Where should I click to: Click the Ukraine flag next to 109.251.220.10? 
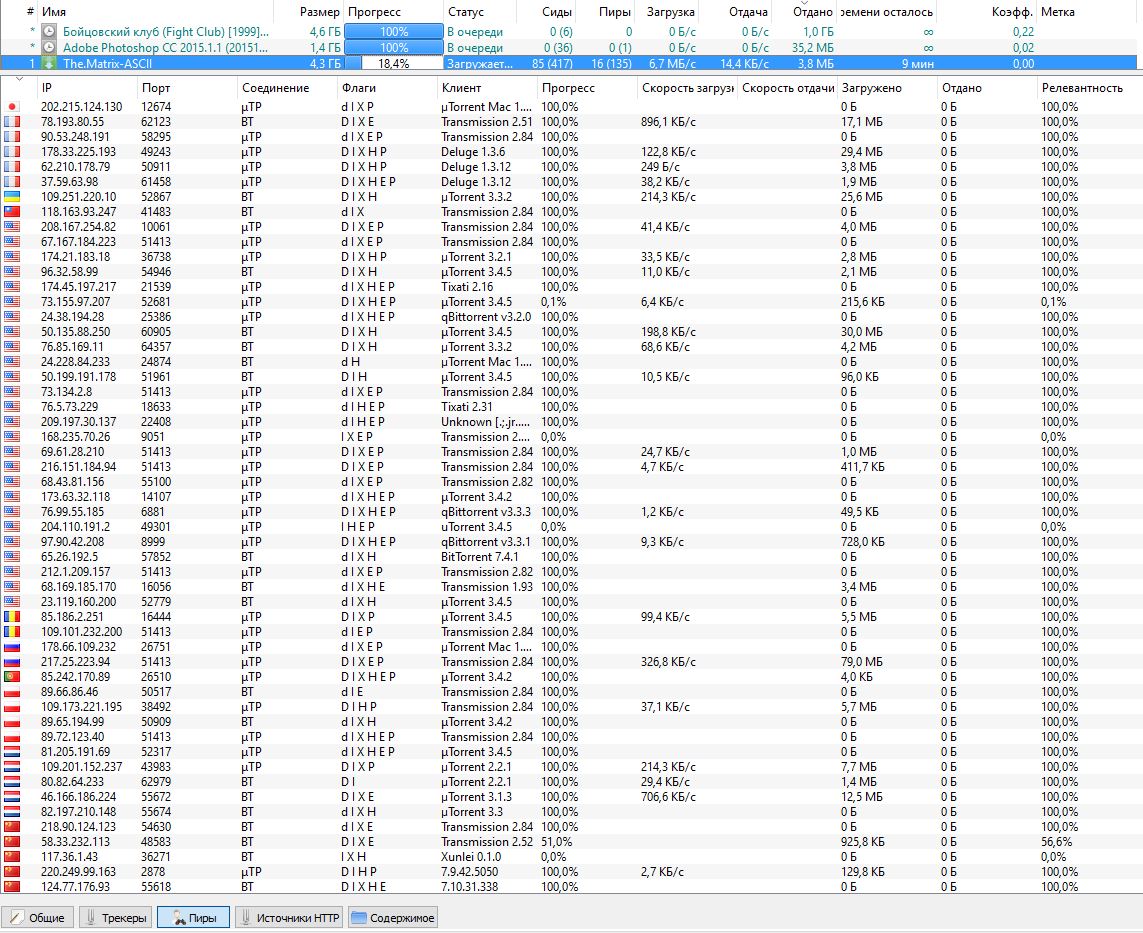tap(12, 197)
